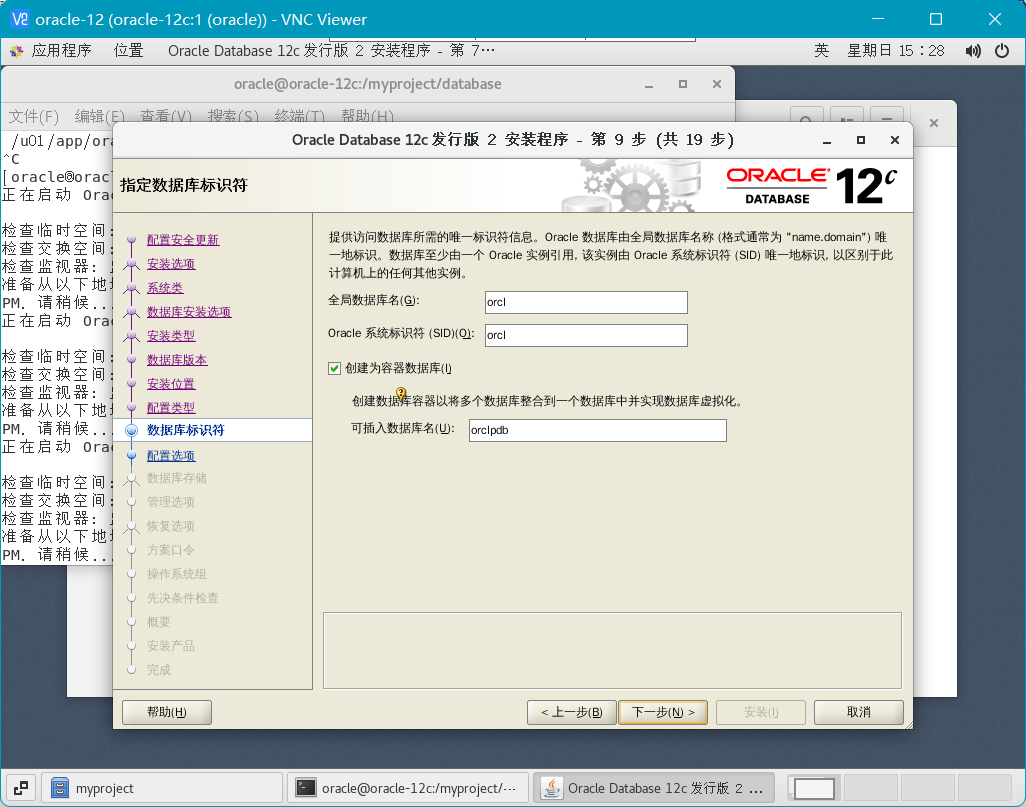Click the 配置安全更新 step link

coord(183,240)
